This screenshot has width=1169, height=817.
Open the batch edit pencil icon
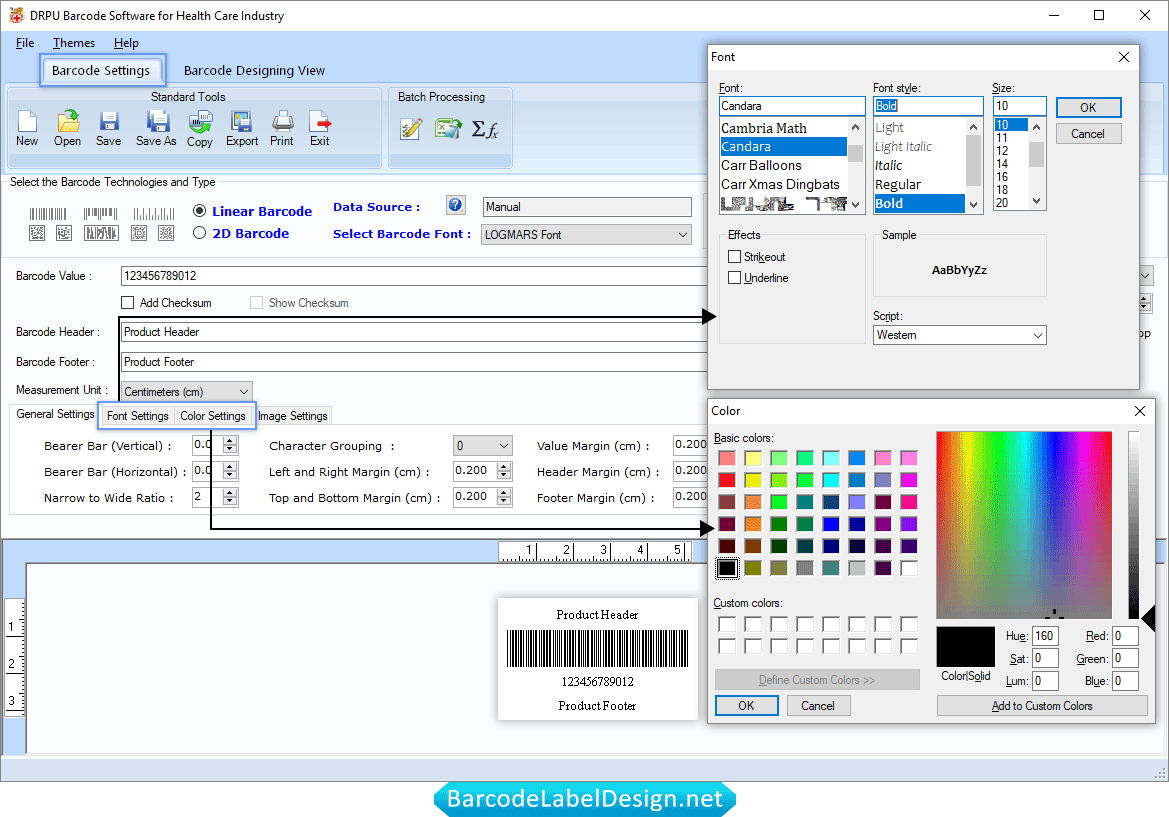click(411, 129)
